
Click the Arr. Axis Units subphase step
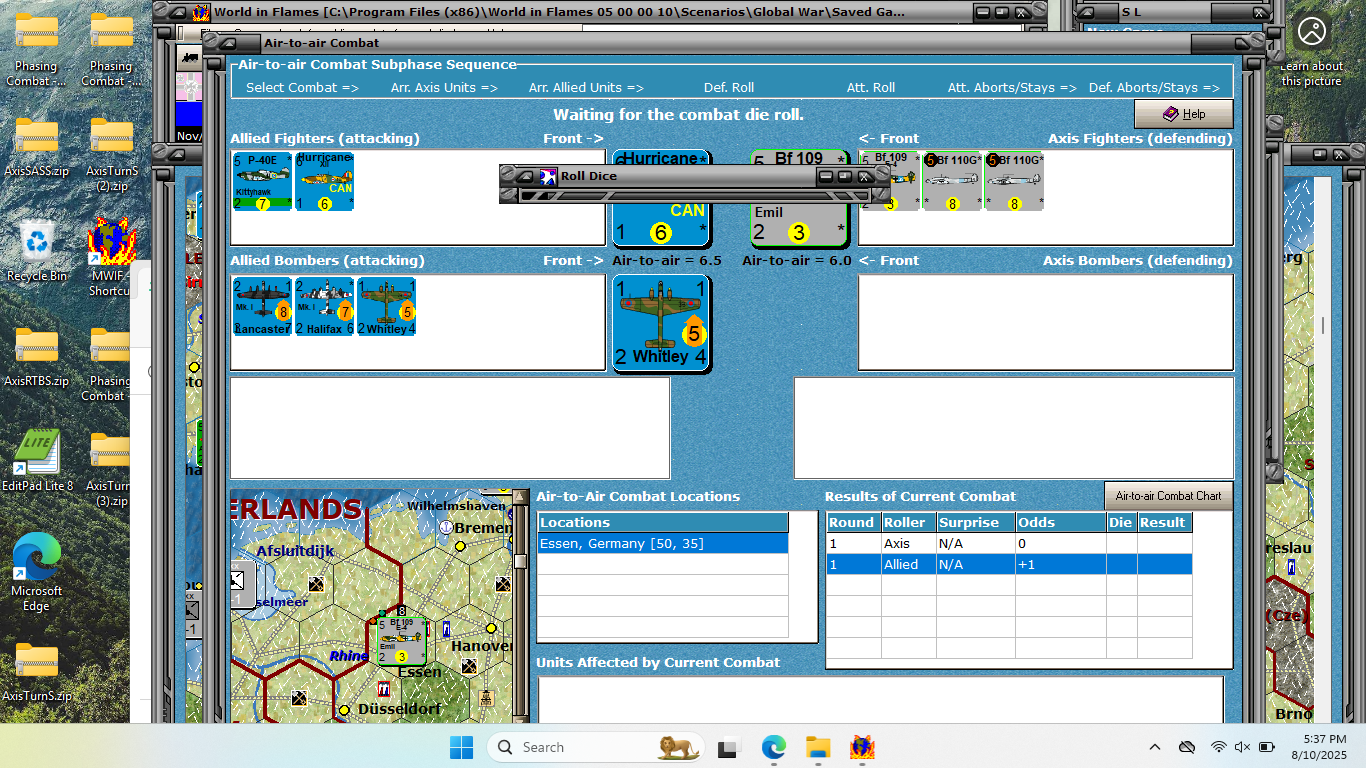click(444, 87)
